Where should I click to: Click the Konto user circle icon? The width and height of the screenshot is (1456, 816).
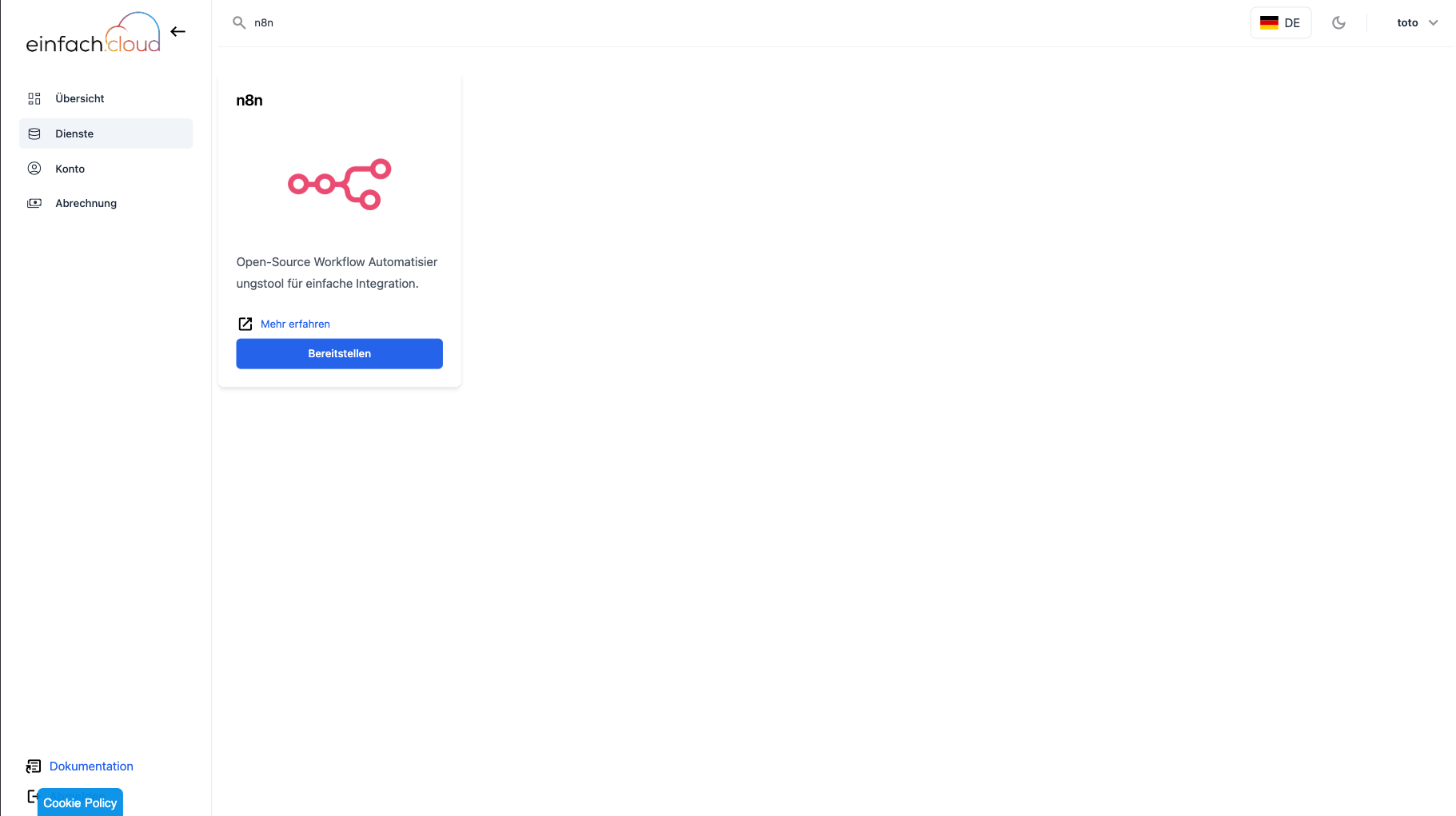point(34,169)
